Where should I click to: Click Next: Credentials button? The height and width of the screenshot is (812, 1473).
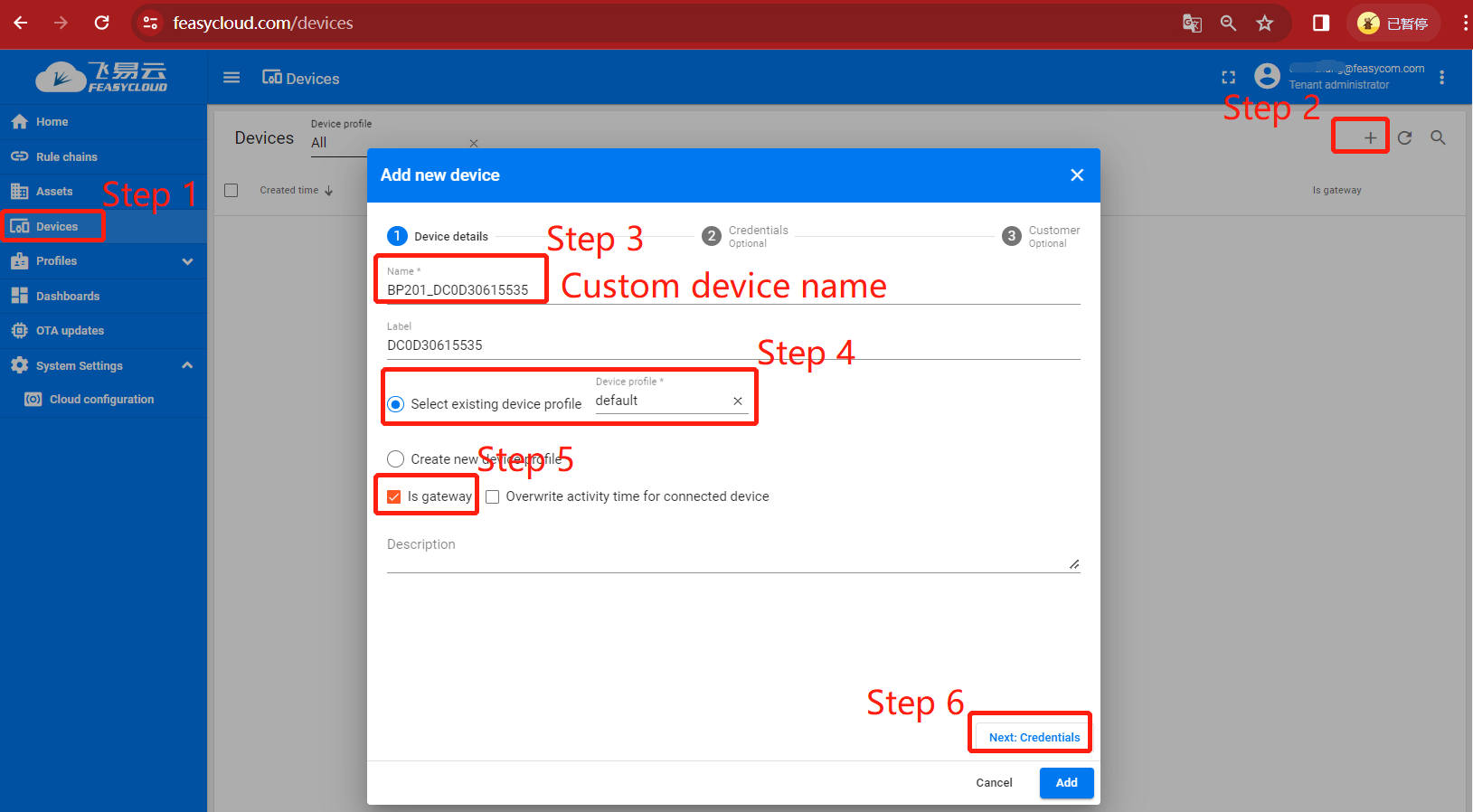1034,737
